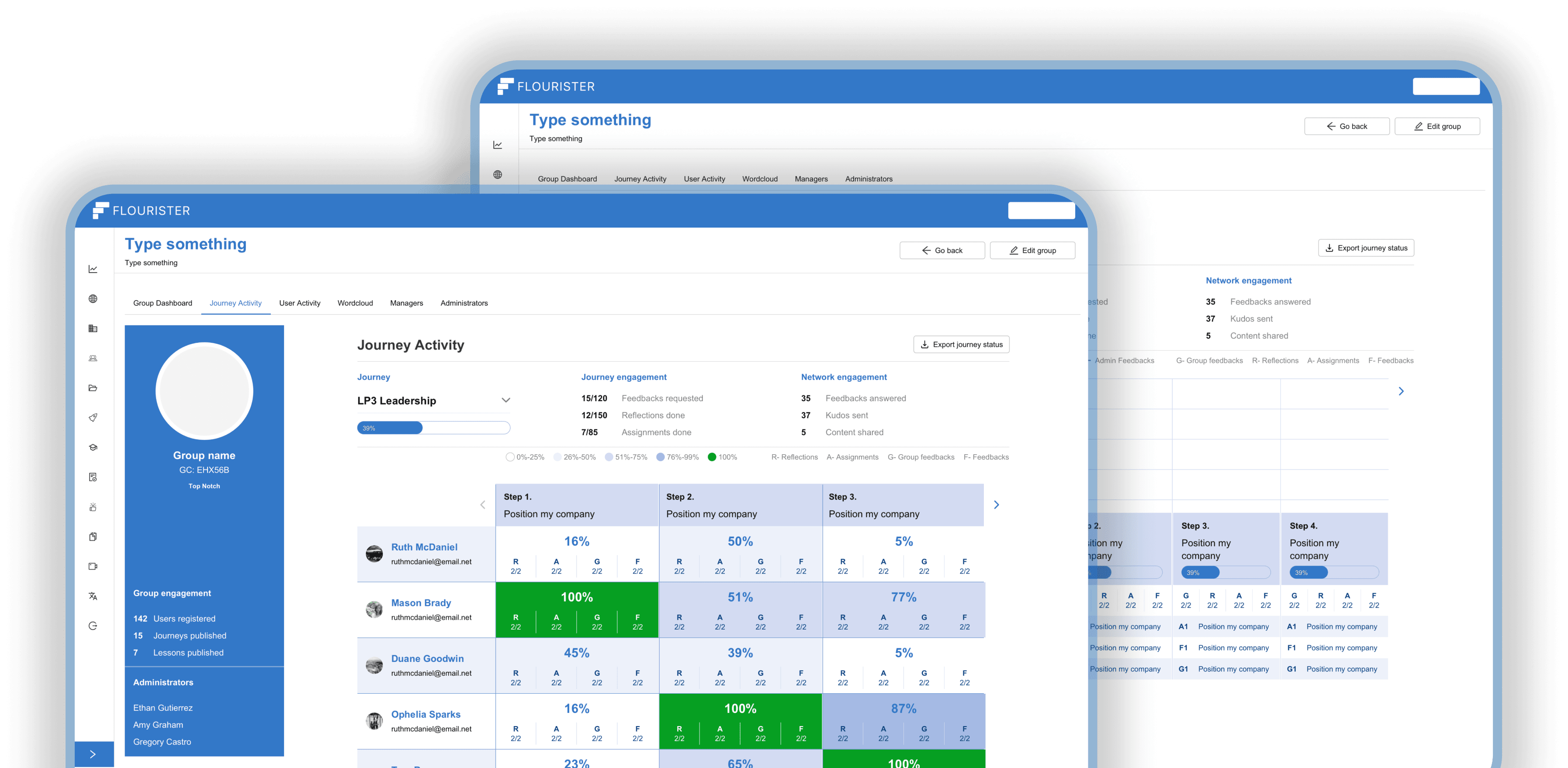The width and height of the screenshot is (1568, 768).
Task: Click Export journey status in back window
Action: (1366, 248)
